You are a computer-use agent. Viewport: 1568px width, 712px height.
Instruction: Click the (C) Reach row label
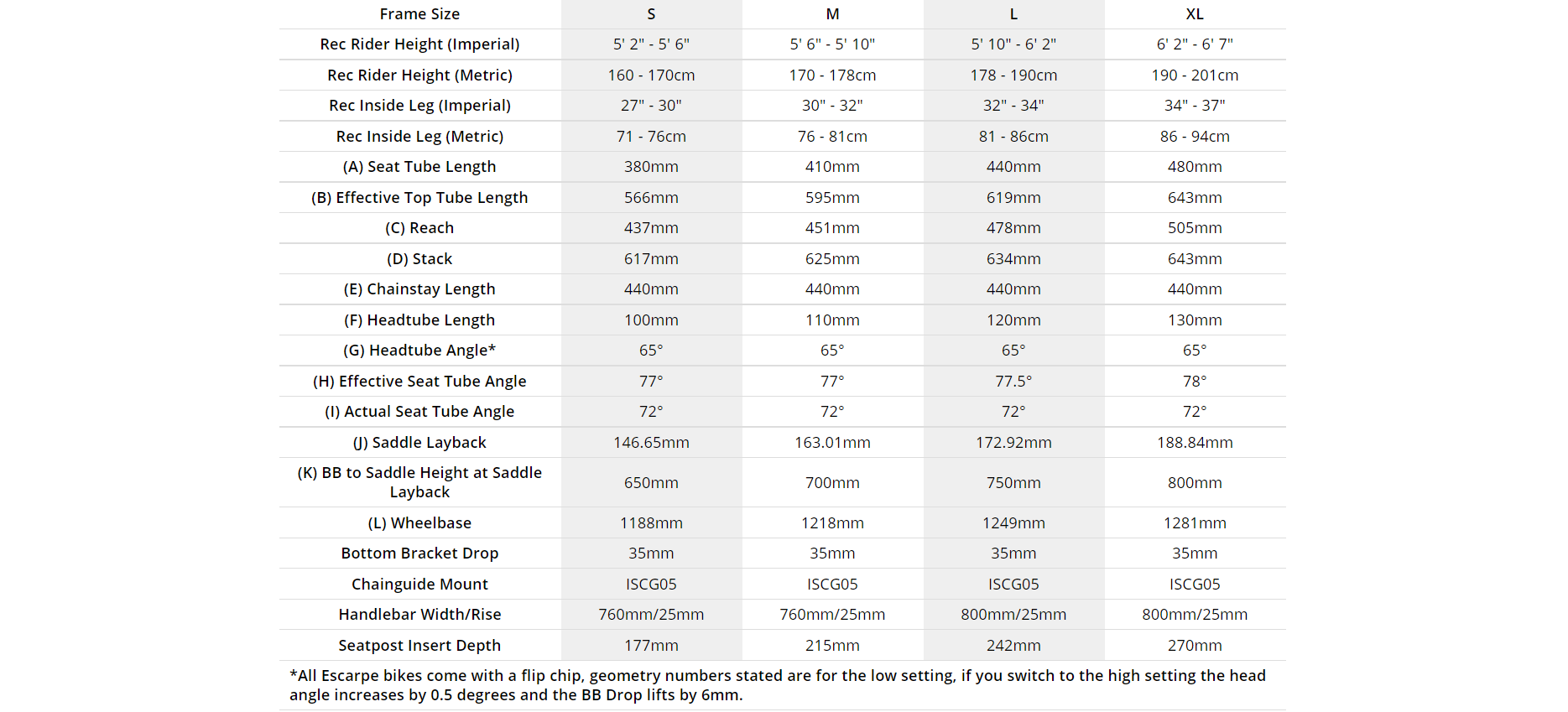[419, 228]
